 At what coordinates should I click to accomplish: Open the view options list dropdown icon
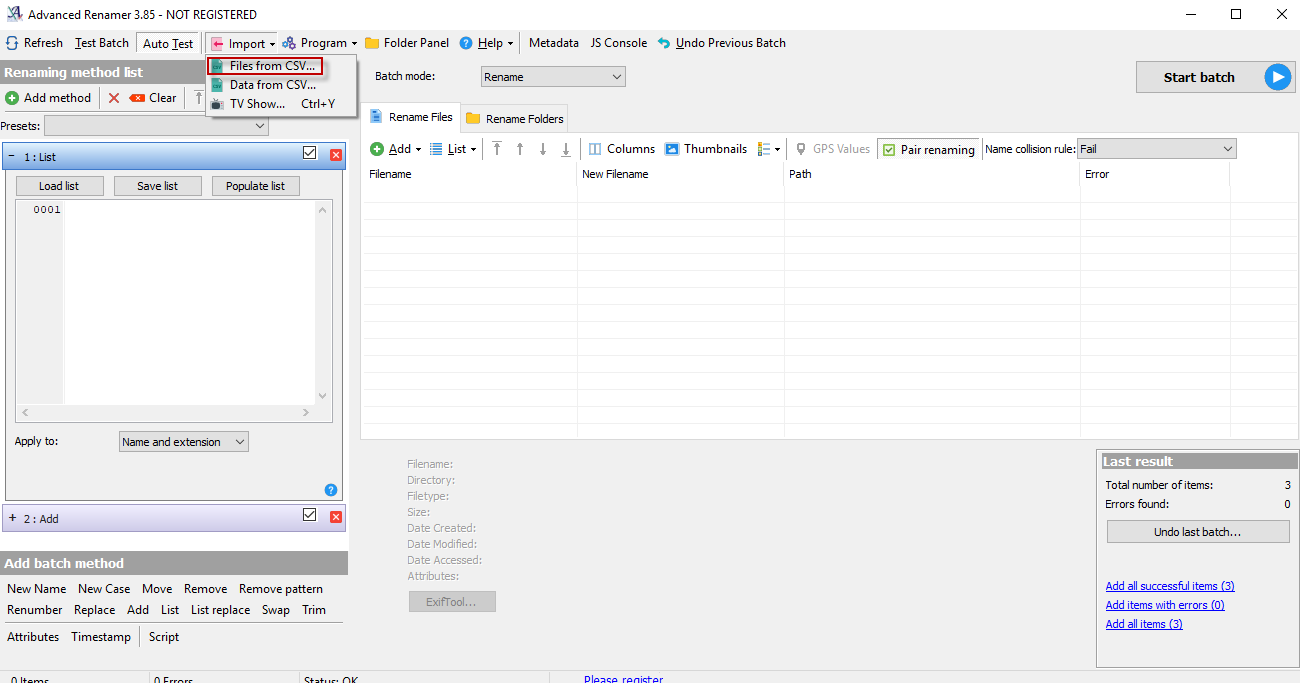(769, 149)
